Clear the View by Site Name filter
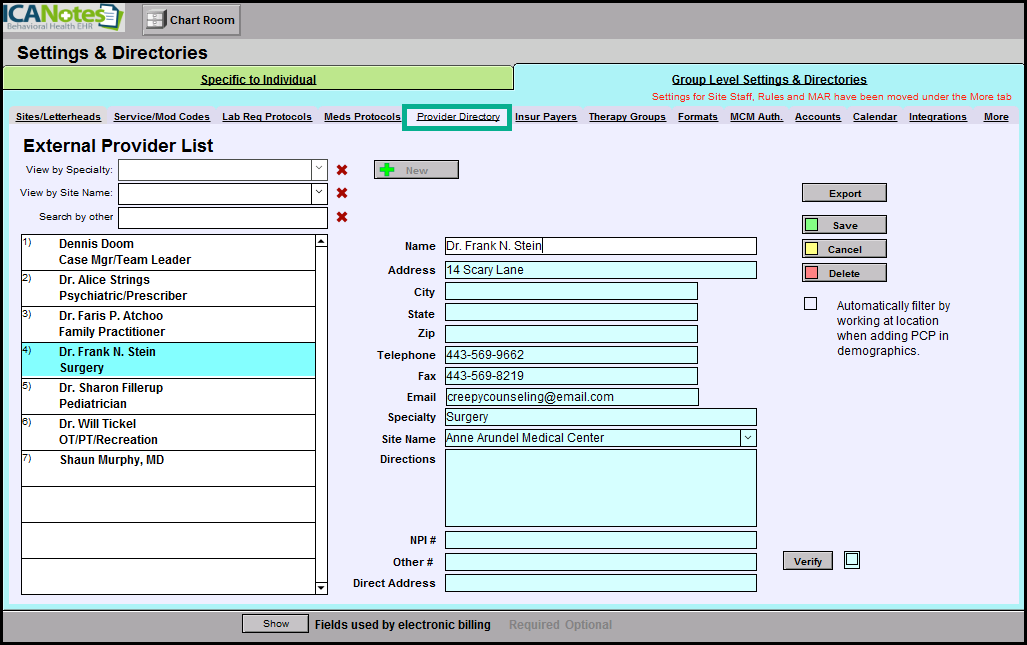This screenshot has height=645, width=1027. click(342, 193)
